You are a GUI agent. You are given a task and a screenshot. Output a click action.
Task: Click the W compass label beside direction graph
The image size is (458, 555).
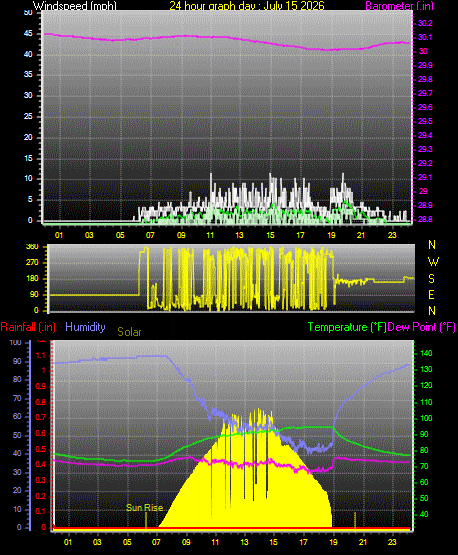pyautogui.click(x=433, y=262)
